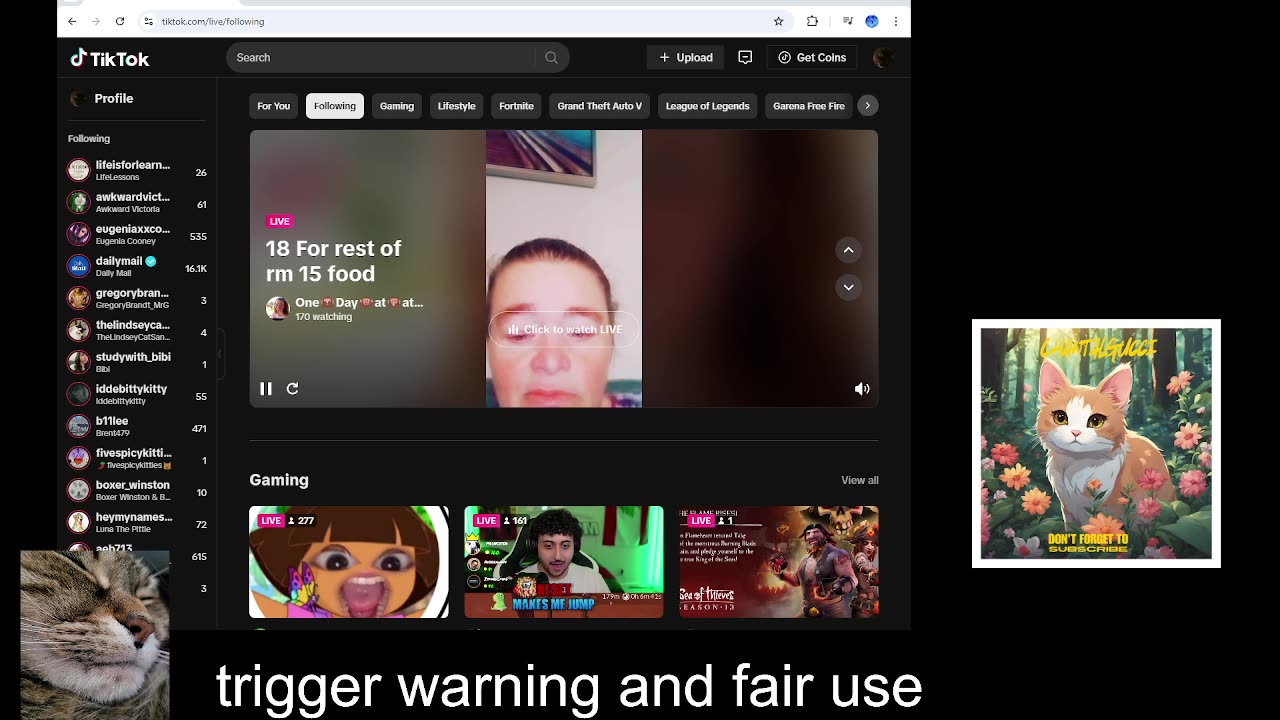This screenshot has width=1280, height=720.
Task: Select the For You tab
Action: coord(273,106)
